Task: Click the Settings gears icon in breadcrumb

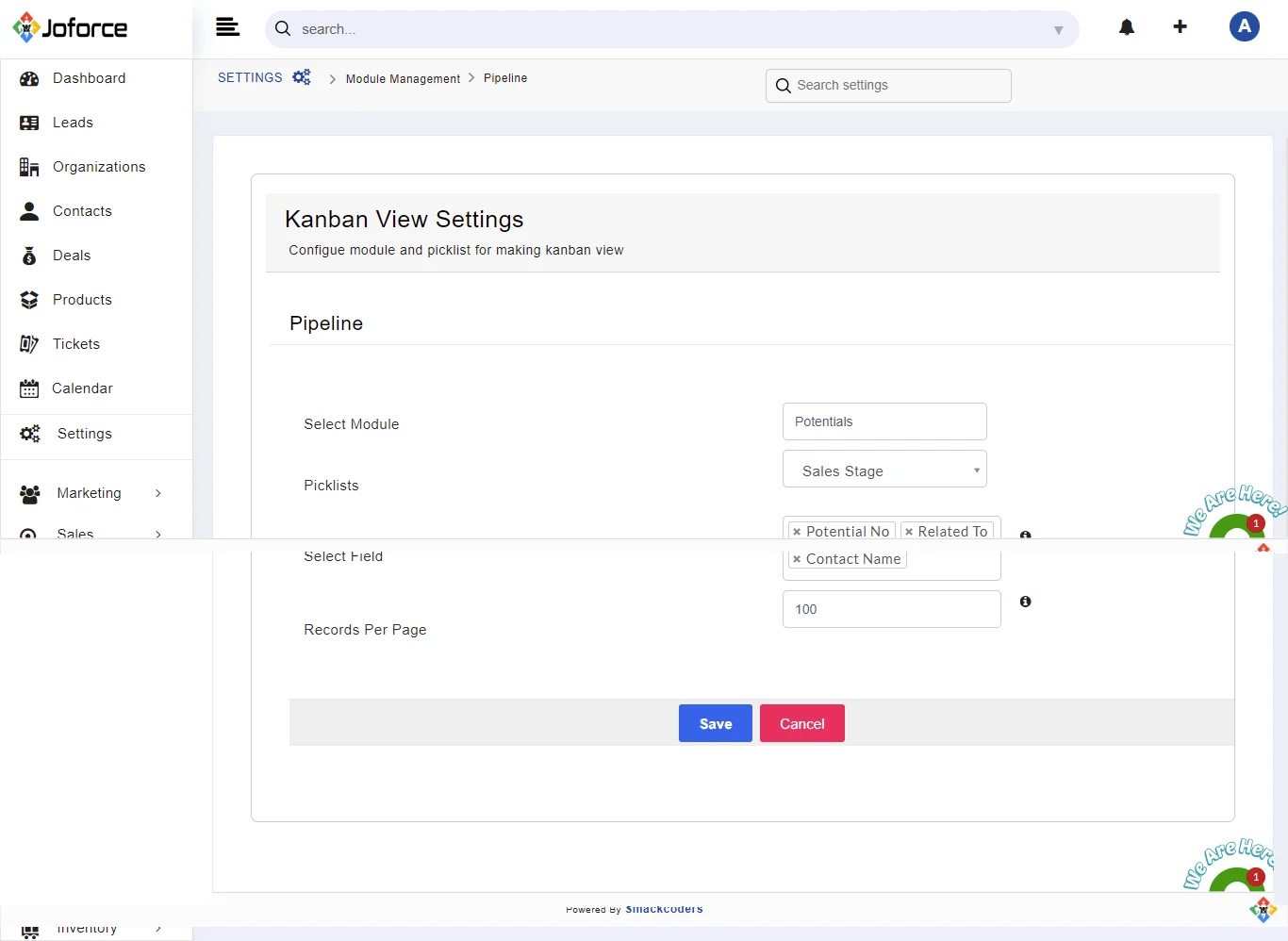Action: click(302, 77)
